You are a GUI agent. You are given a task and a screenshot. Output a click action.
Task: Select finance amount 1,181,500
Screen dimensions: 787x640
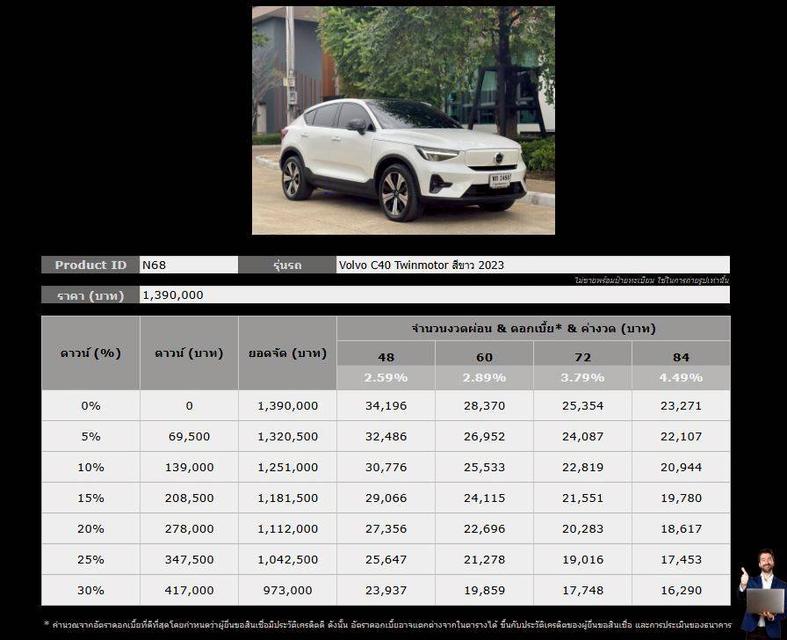[287, 498]
